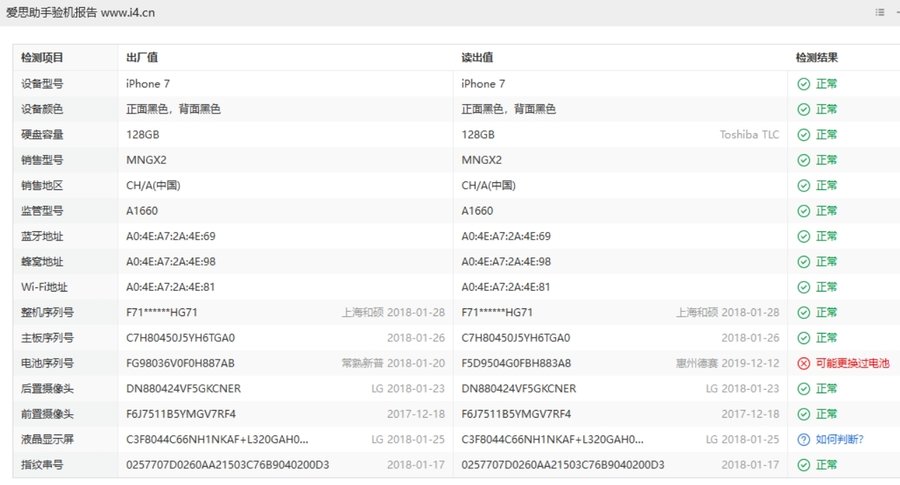The image size is (900, 485).
Task: Click the 检测结果 column header
Action: [816, 57]
